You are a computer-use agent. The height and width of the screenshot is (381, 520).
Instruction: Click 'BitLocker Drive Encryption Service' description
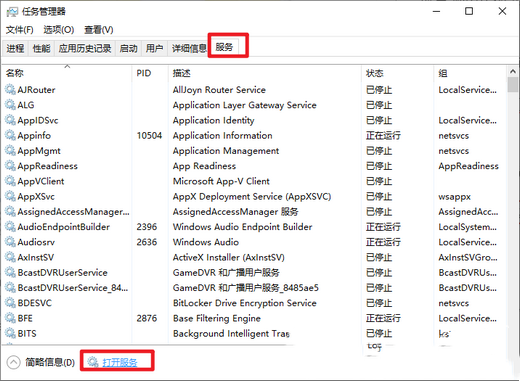[x=245, y=303]
